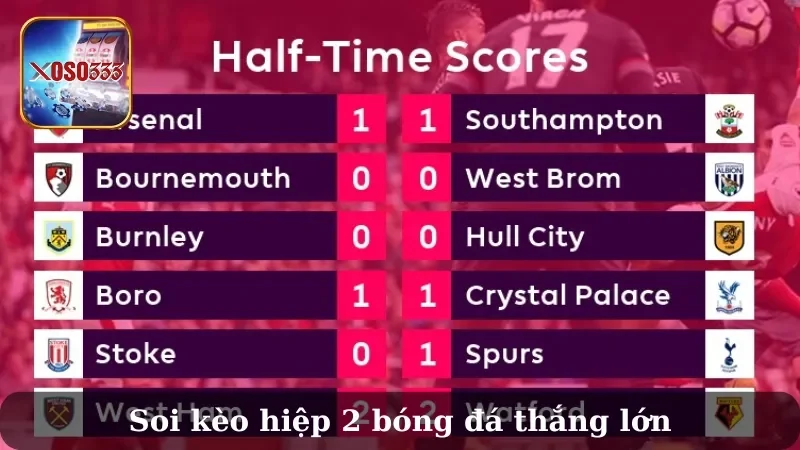Click the Burnley club crest
Image resolution: width=800 pixels, height=450 pixels.
tap(59, 237)
